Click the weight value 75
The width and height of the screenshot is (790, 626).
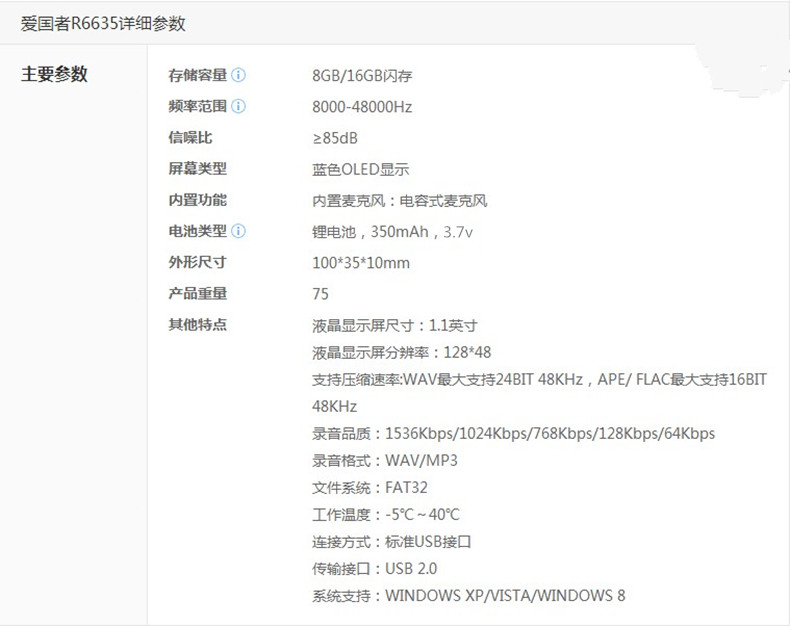click(320, 294)
